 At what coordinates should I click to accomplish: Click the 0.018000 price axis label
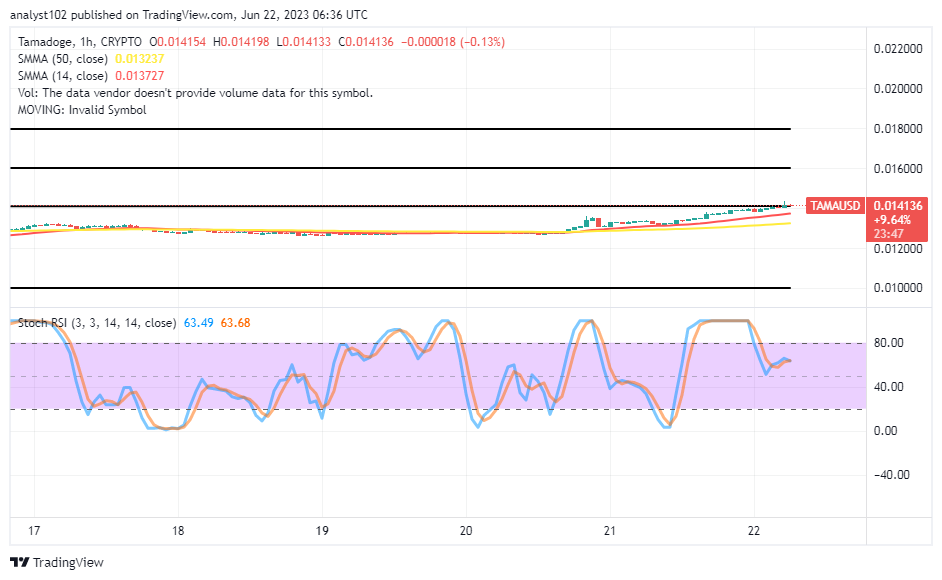(x=898, y=129)
